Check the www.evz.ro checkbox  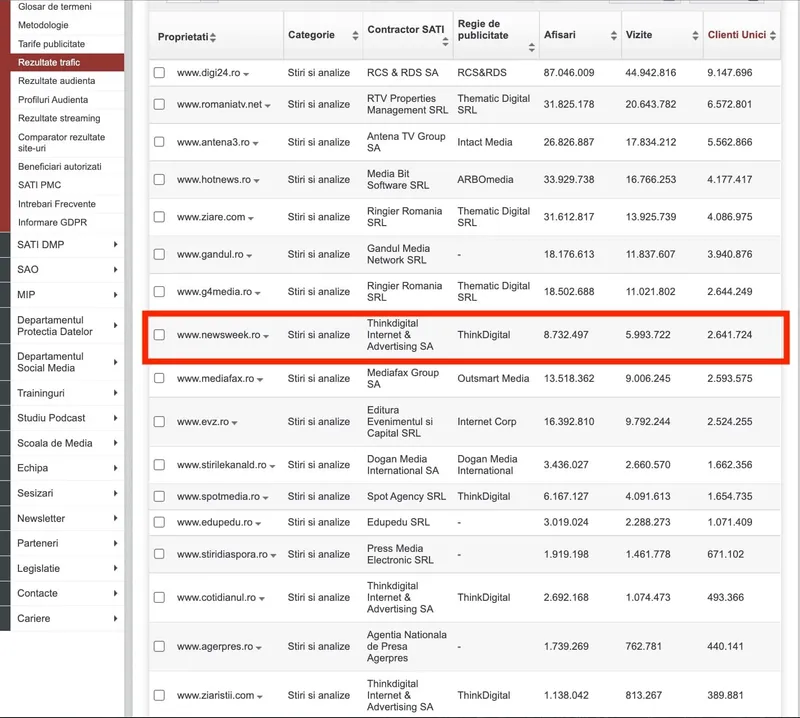tap(159, 421)
